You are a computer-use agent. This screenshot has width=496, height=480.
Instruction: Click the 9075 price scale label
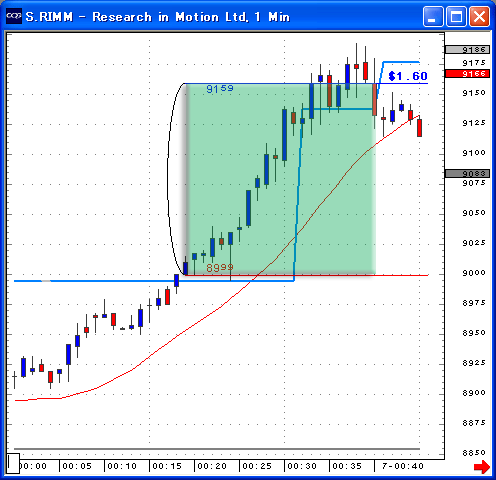474,183
